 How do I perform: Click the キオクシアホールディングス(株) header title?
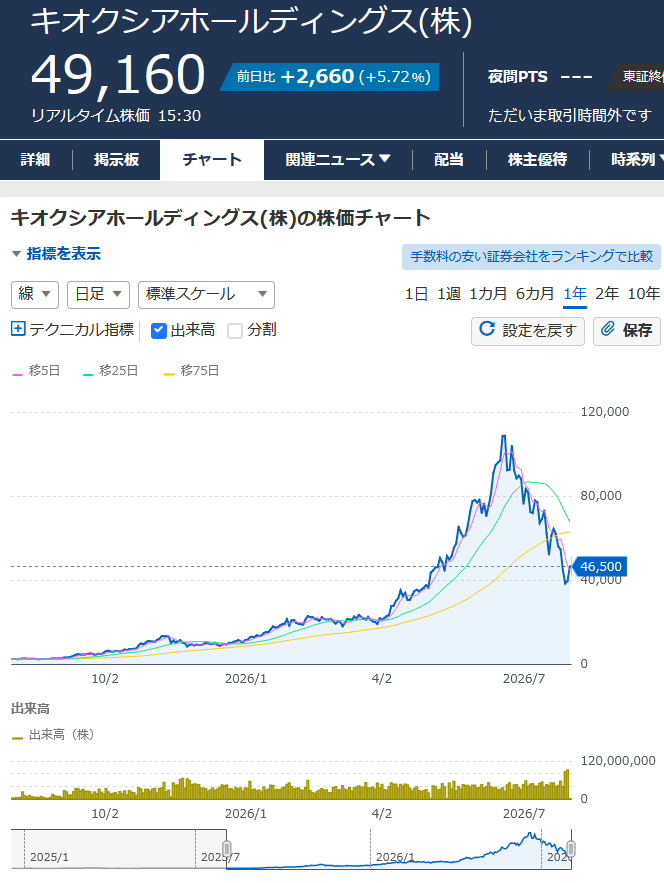pyautogui.click(x=251, y=23)
